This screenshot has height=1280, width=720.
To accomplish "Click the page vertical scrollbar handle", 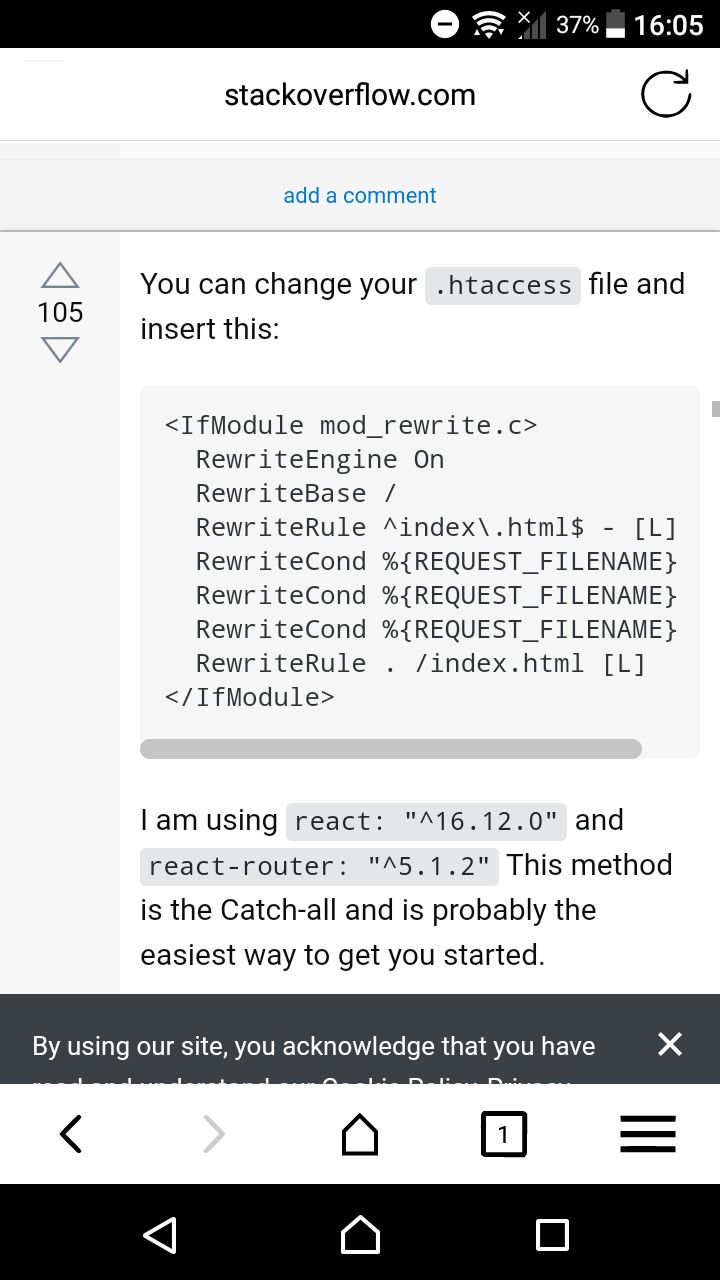I will coord(715,408).
